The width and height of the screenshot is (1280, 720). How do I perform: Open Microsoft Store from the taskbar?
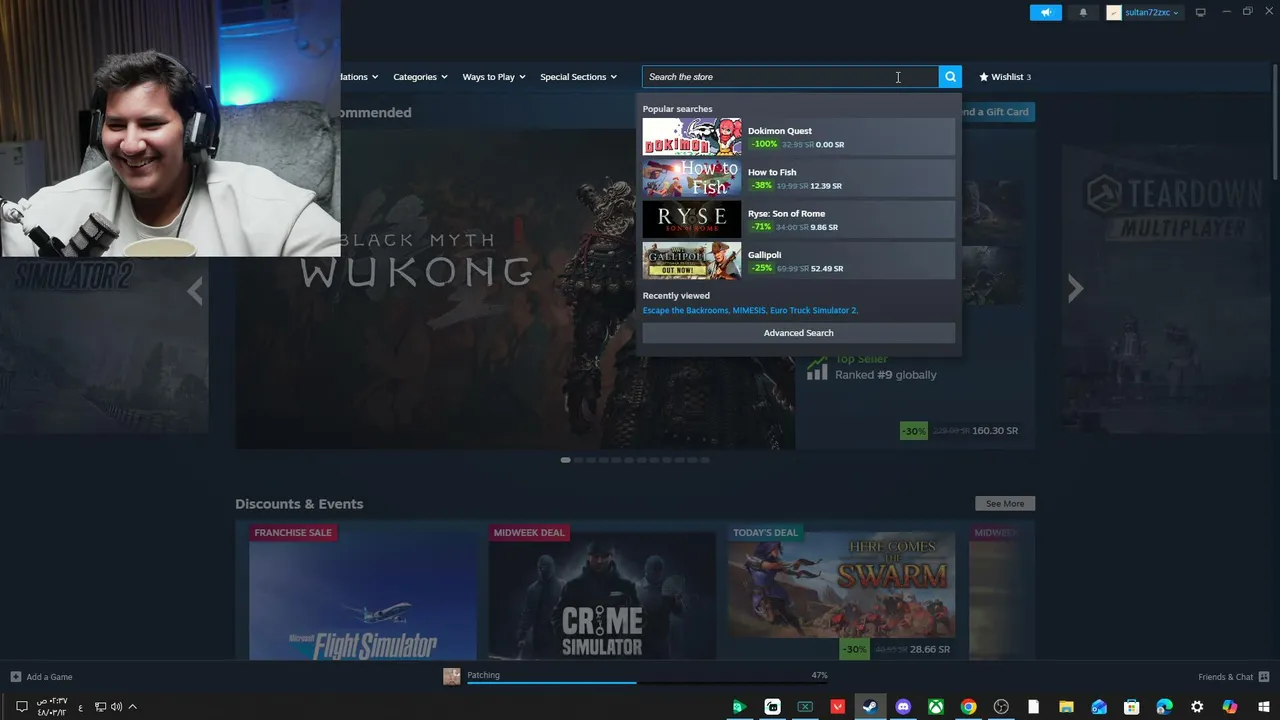[1132, 707]
